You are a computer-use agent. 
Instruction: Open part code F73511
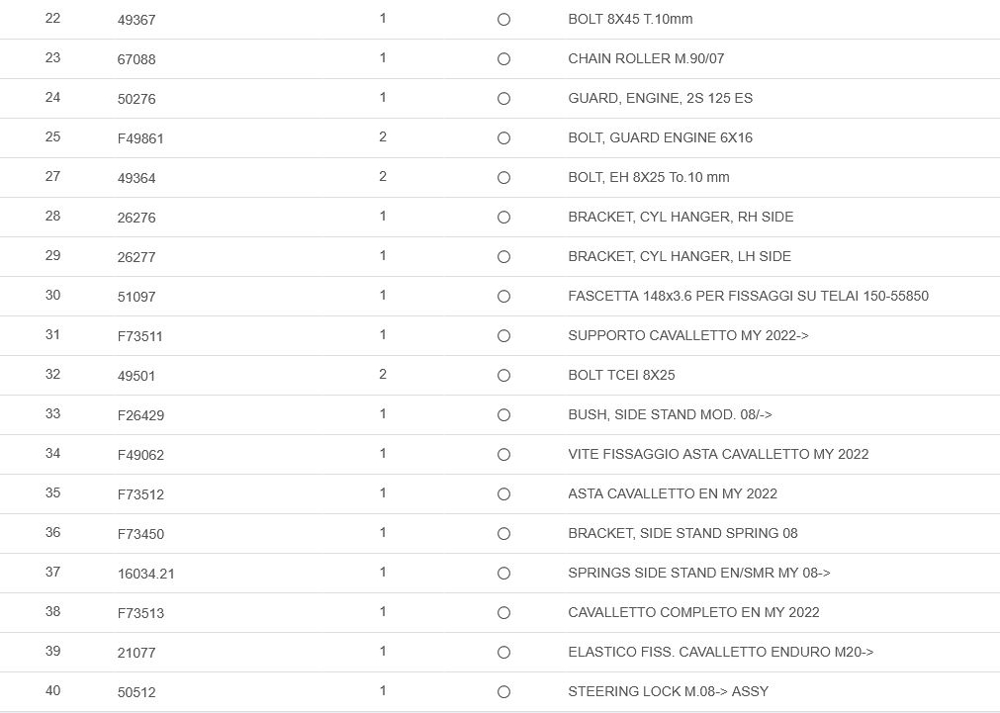coord(140,337)
